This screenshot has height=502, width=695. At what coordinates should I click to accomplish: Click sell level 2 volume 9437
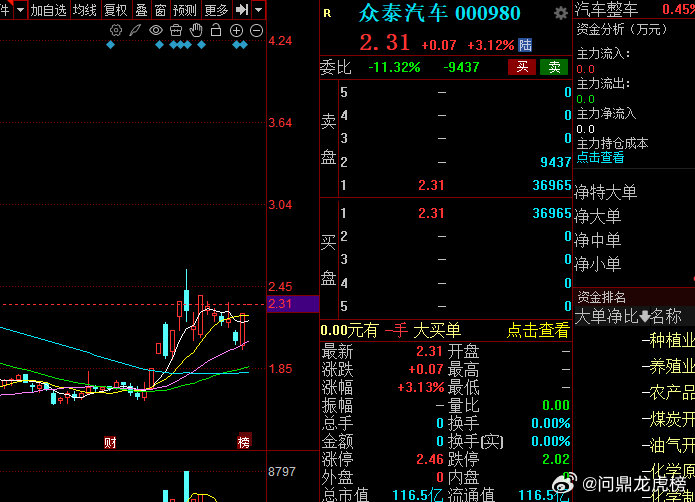point(555,162)
